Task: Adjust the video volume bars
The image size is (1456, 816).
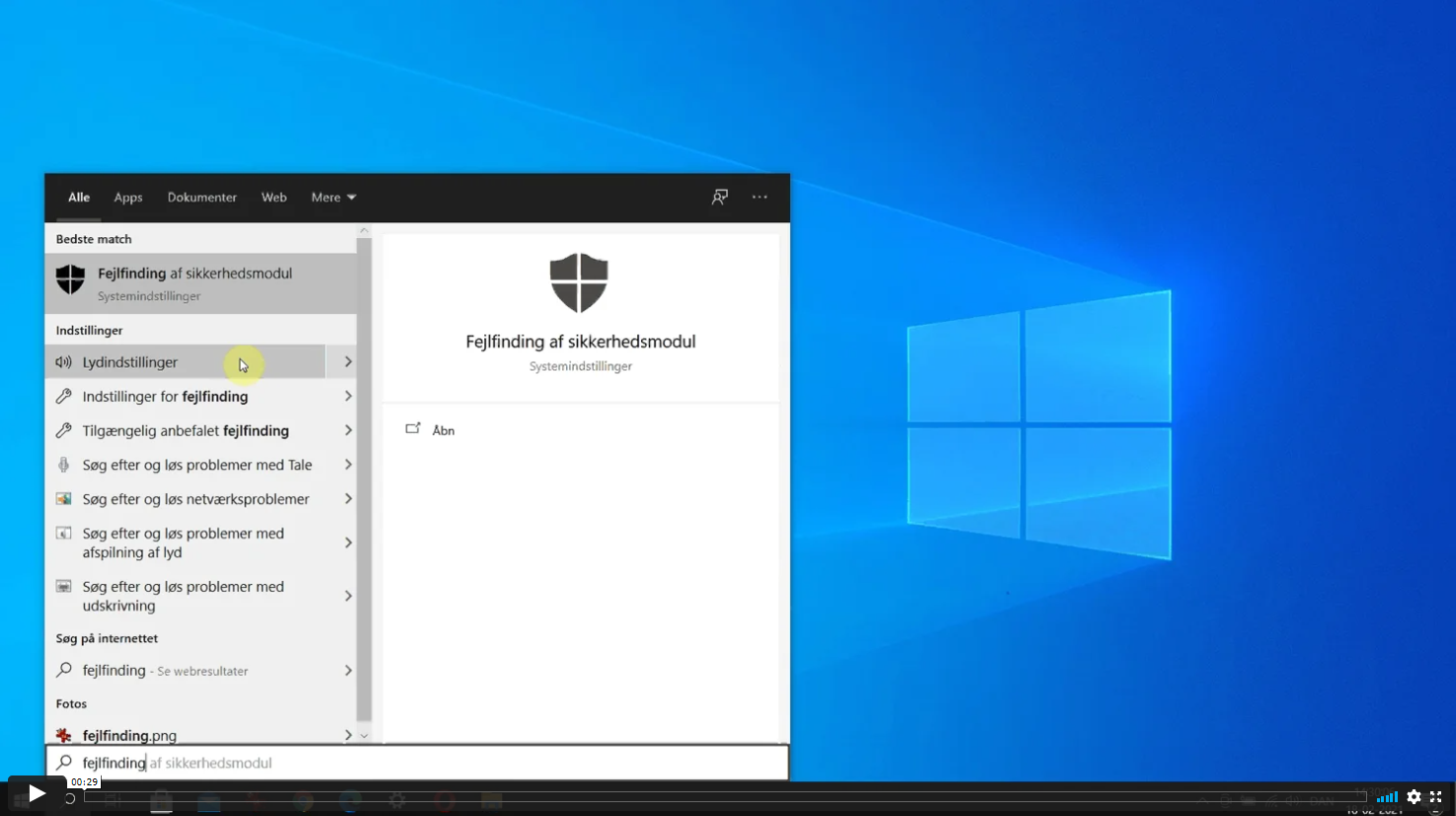Action: [x=1387, y=797]
